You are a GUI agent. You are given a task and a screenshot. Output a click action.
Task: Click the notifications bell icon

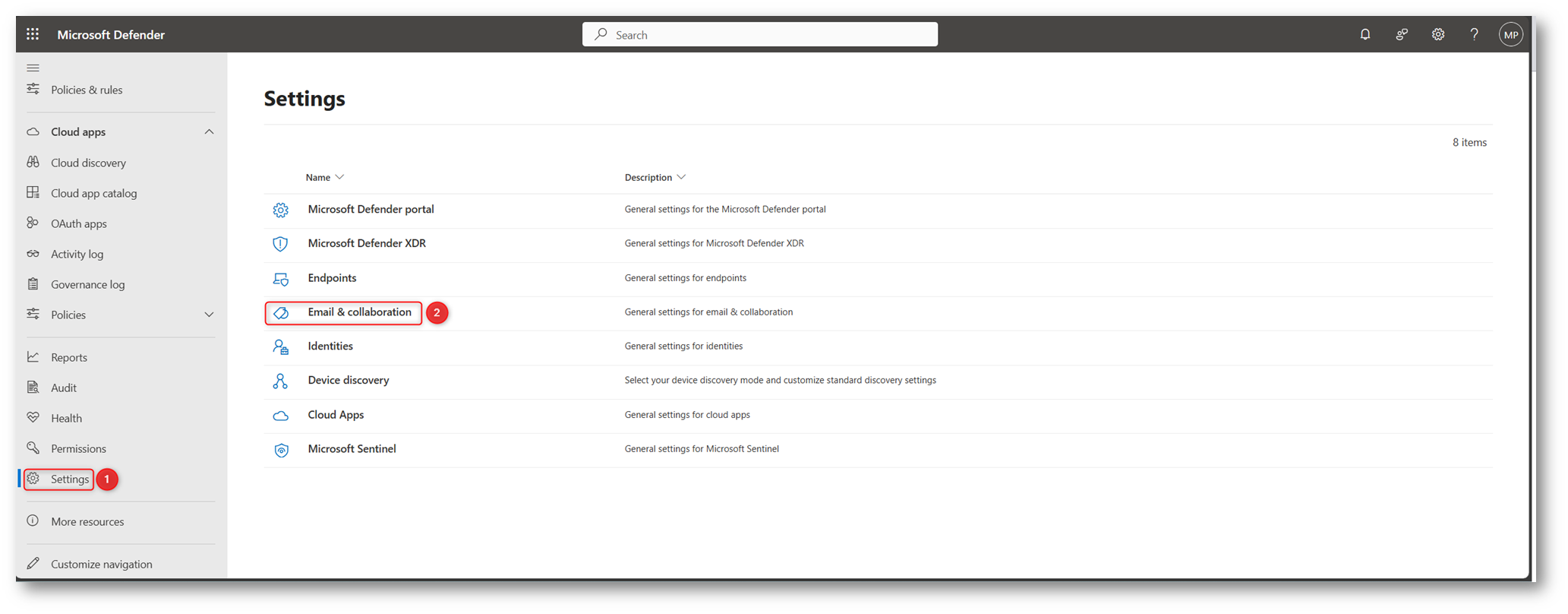pyautogui.click(x=1365, y=34)
